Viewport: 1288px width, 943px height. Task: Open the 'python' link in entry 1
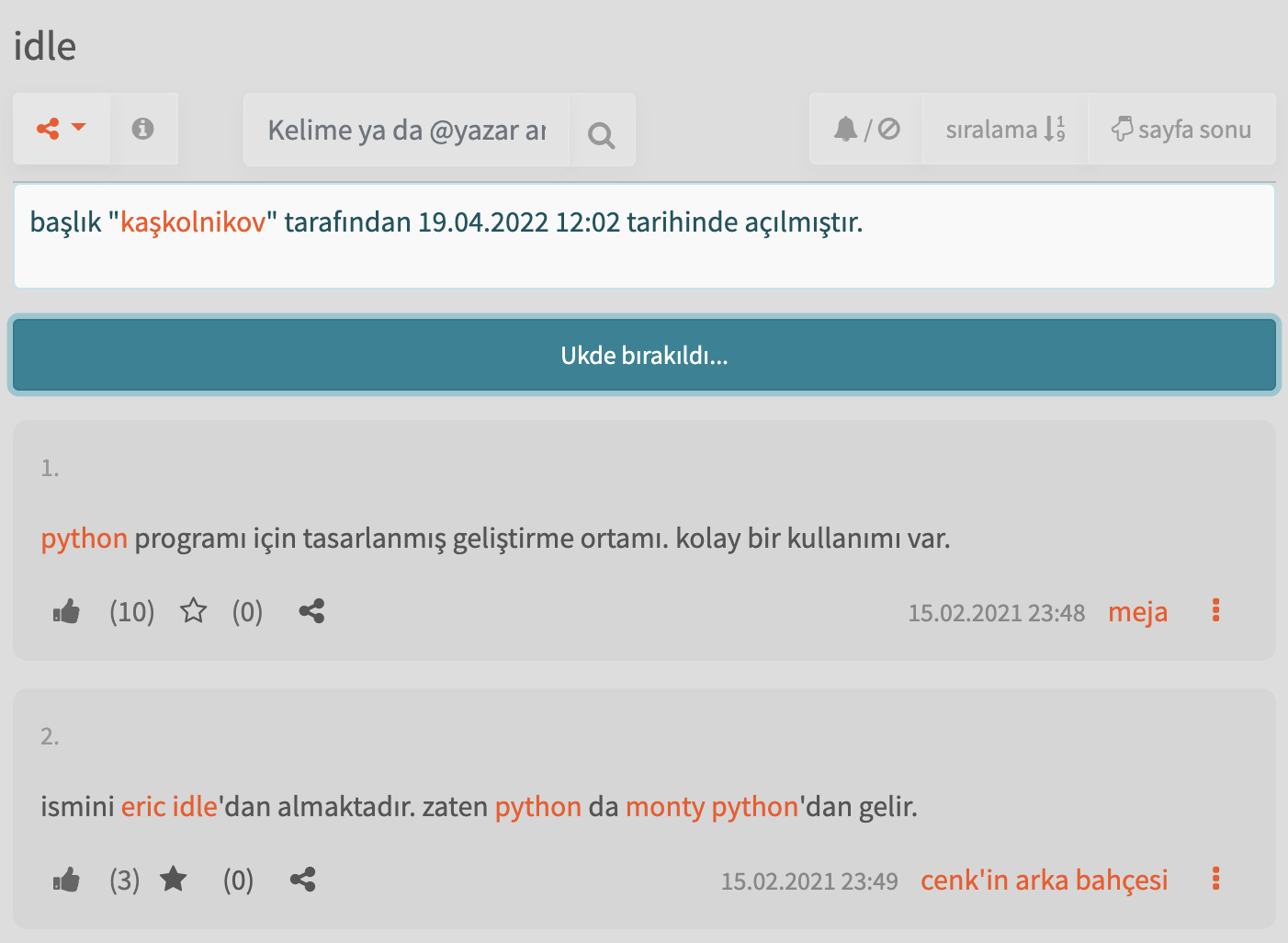click(x=85, y=539)
